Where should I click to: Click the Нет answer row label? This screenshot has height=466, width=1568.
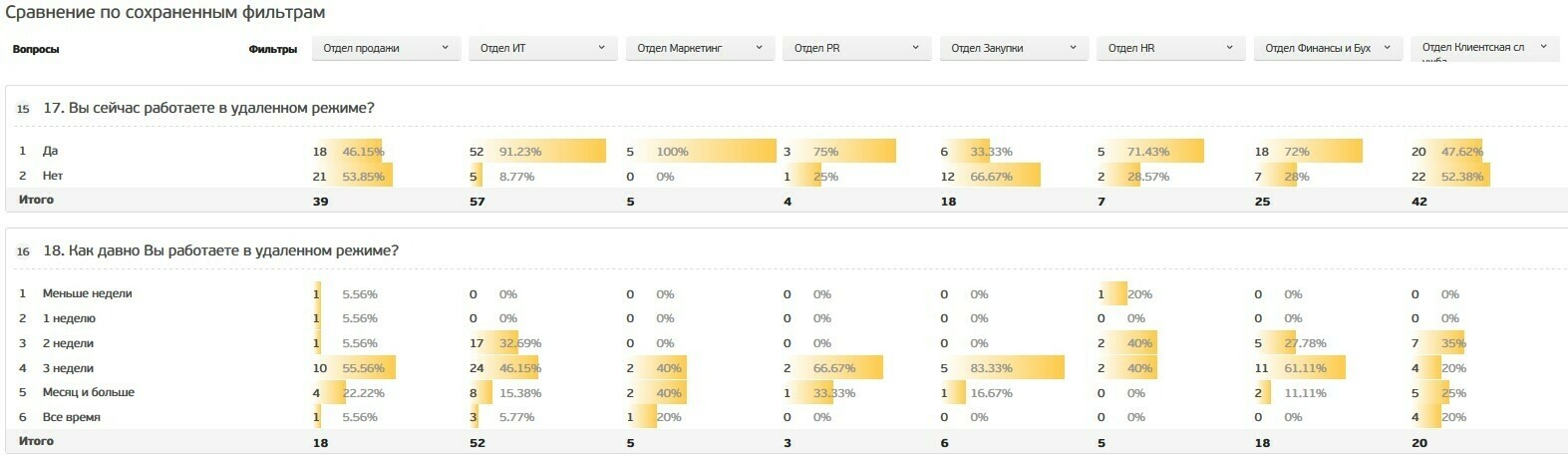pyautogui.click(x=52, y=176)
